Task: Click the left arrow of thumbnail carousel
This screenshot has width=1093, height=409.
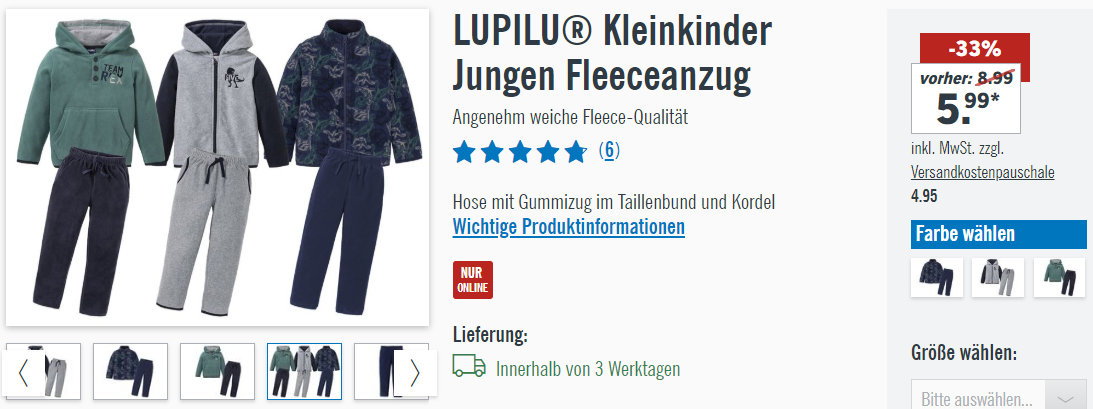Action: pyautogui.click(x=23, y=373)
